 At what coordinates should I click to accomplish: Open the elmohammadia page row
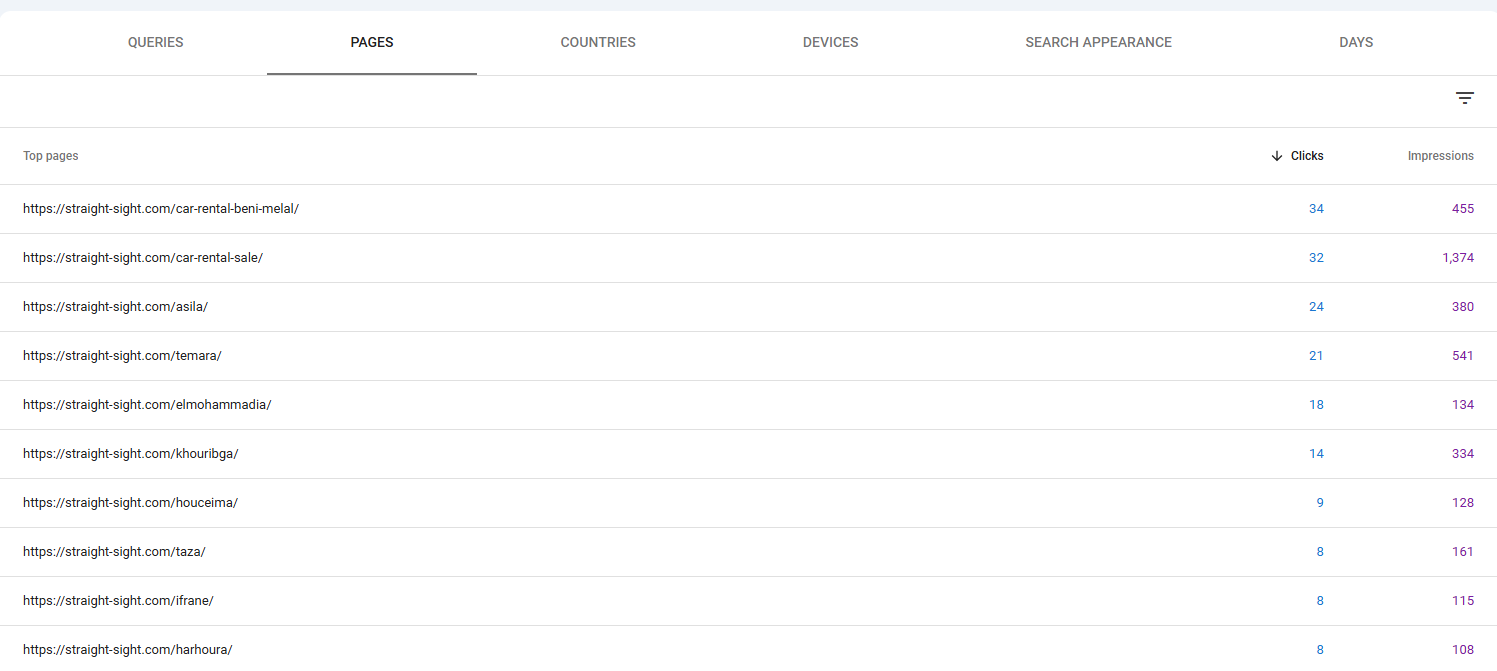click(748, 405)
